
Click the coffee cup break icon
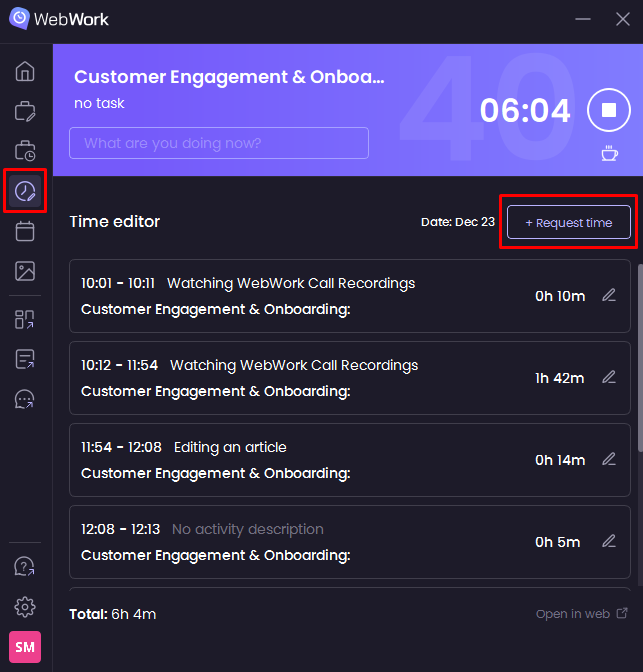click(609, 153)
